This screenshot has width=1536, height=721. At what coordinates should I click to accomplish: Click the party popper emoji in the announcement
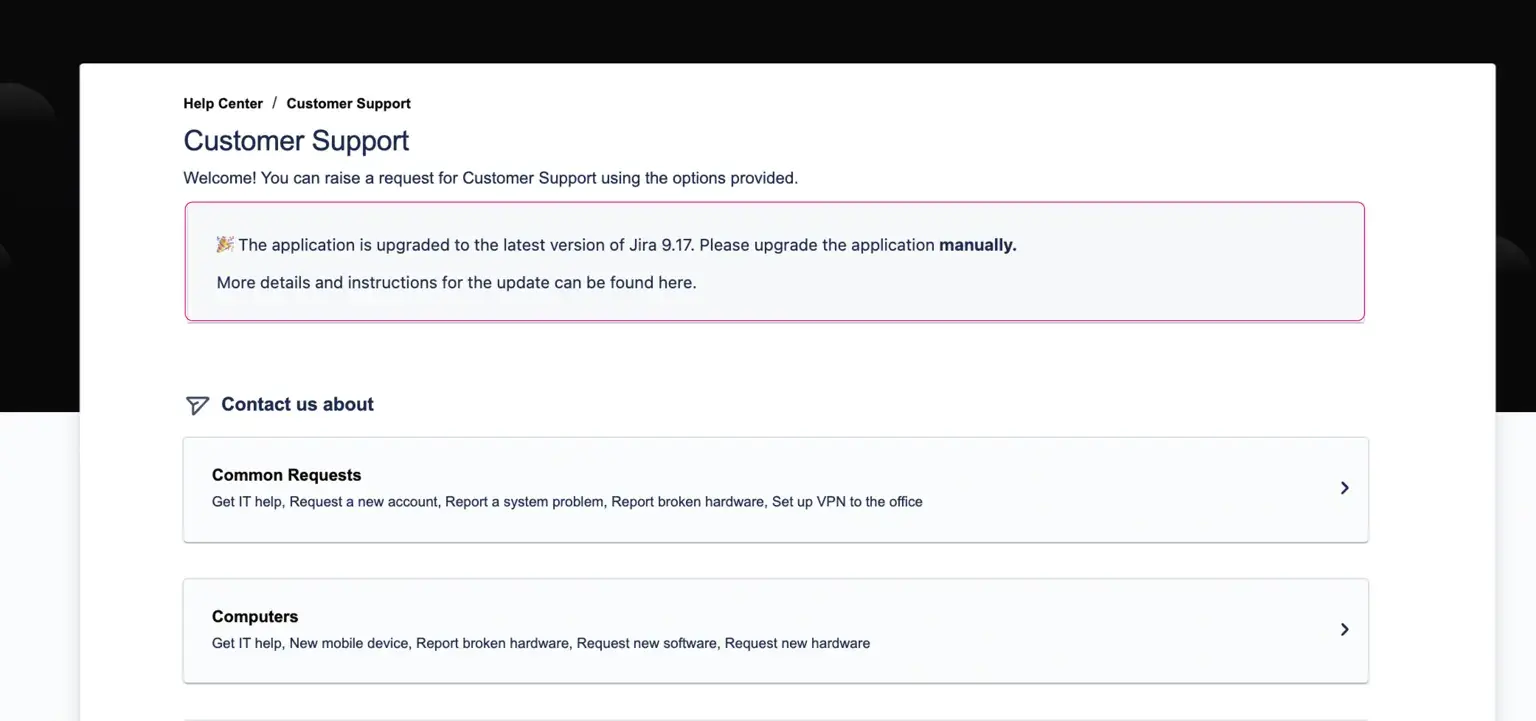[225, 244]
